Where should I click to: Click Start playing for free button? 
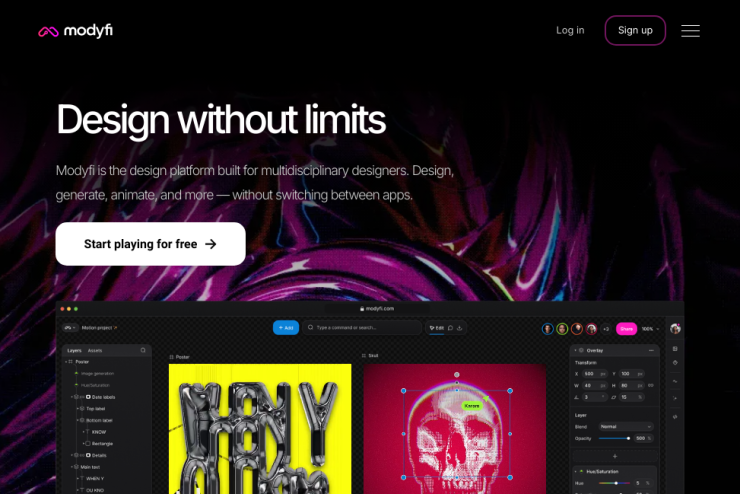tap(151, 244)
